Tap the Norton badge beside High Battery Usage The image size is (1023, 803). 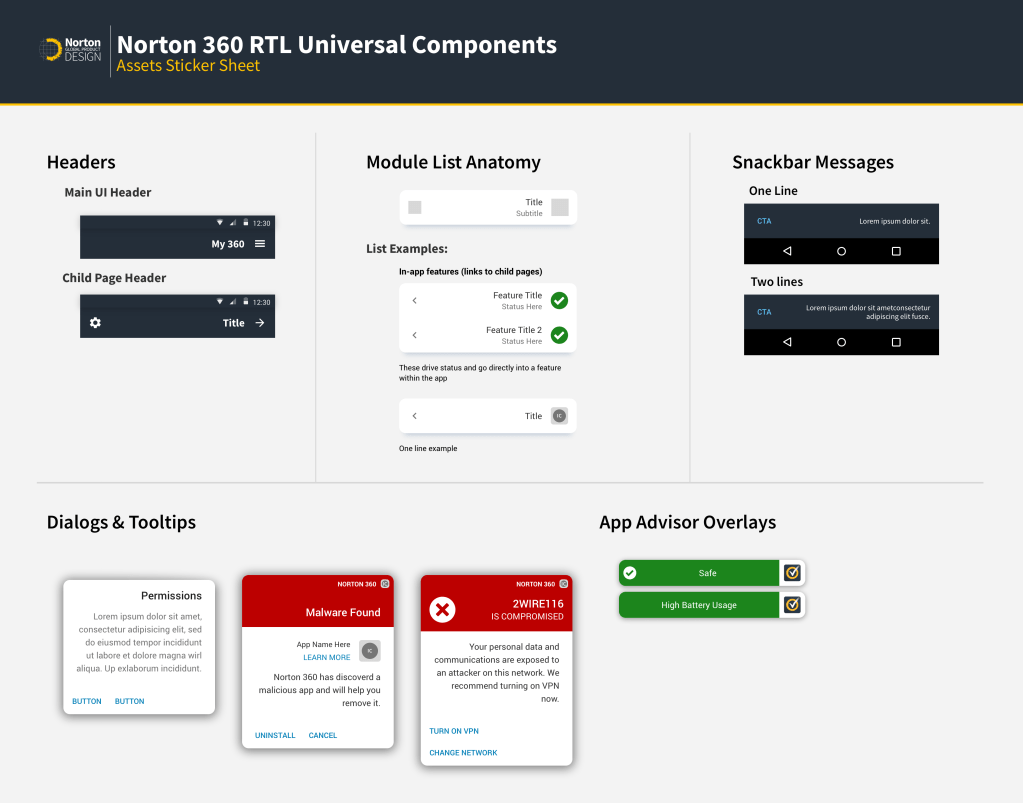[792, 605]
